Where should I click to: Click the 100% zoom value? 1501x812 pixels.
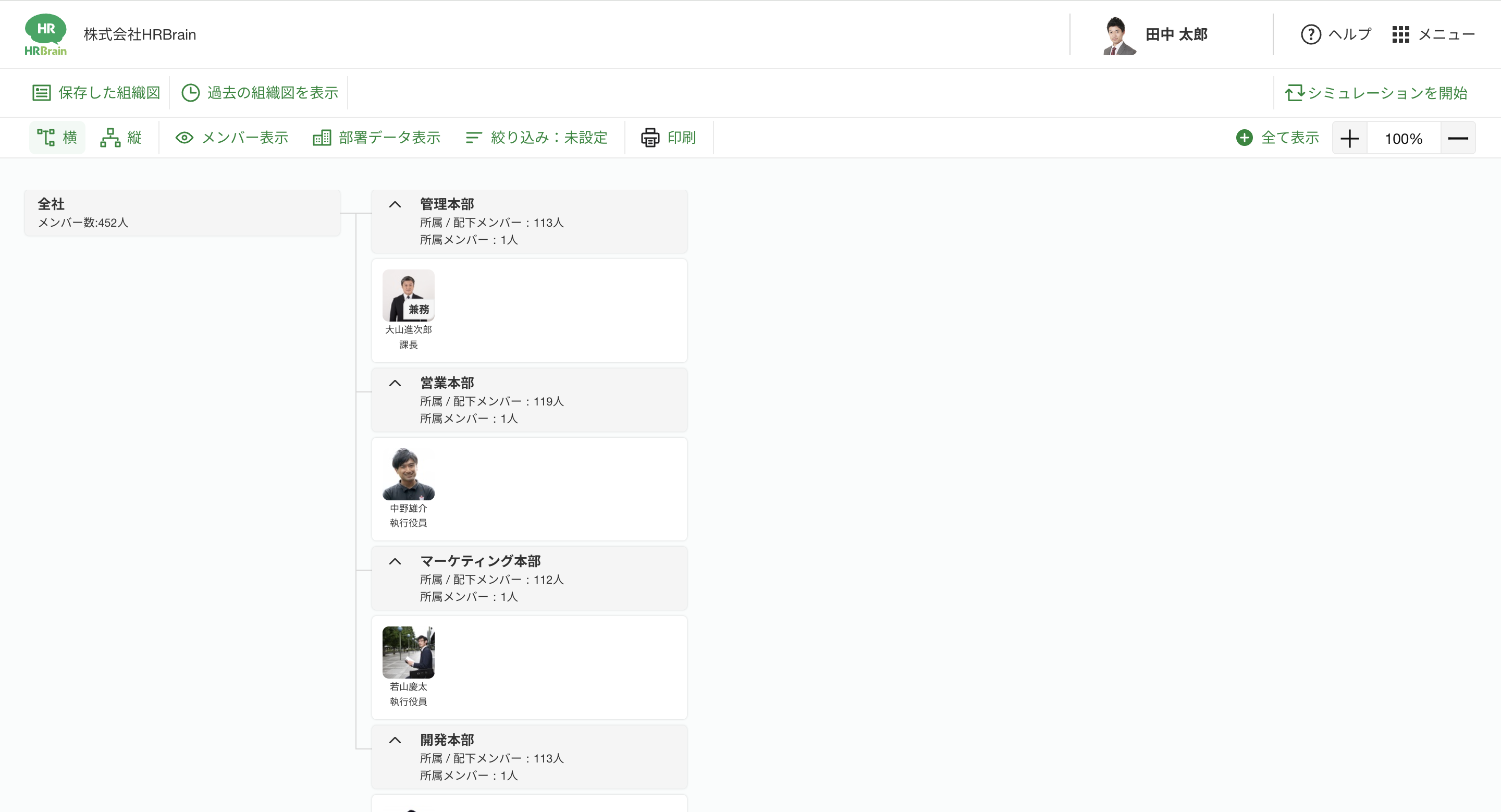tap(1404, 139)
